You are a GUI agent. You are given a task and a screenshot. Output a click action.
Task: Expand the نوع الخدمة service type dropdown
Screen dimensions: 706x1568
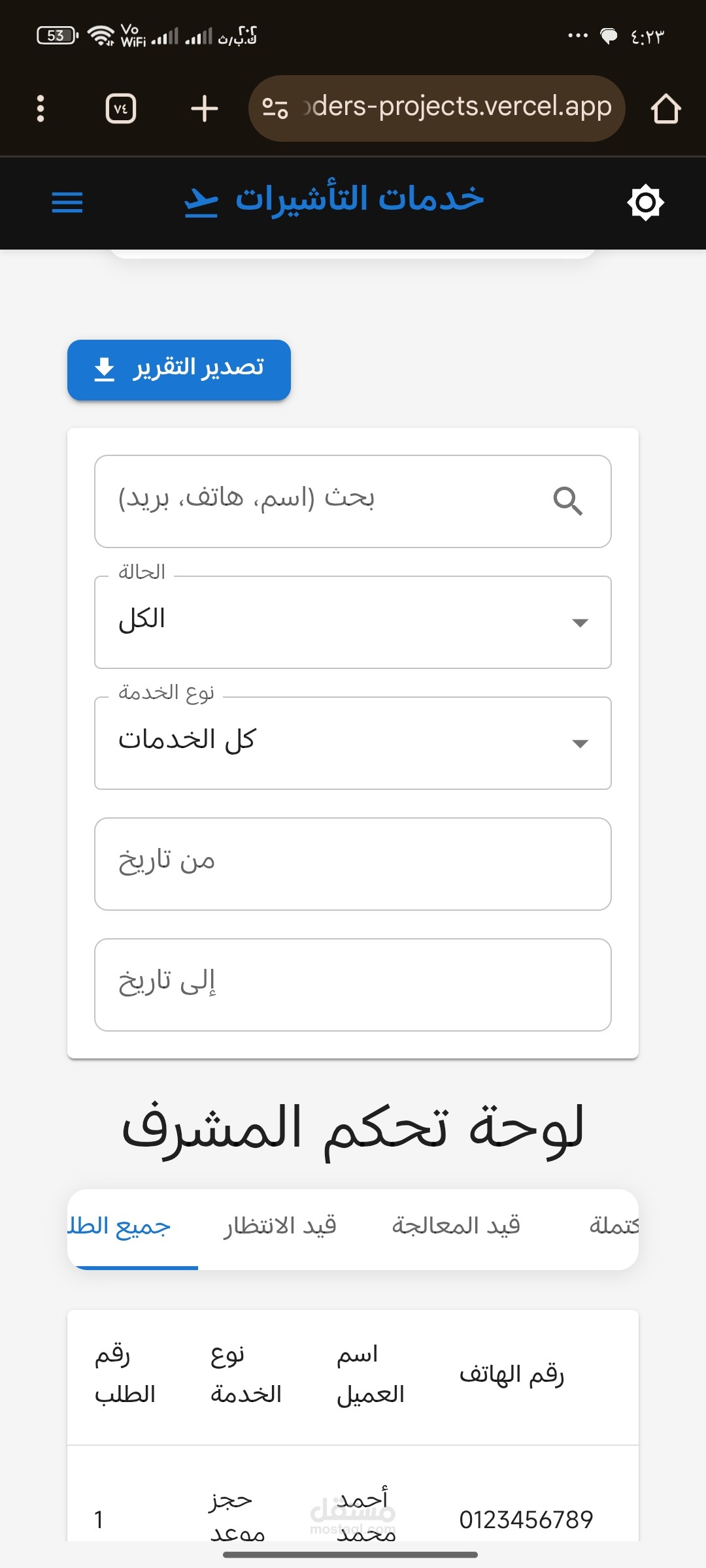353,743
